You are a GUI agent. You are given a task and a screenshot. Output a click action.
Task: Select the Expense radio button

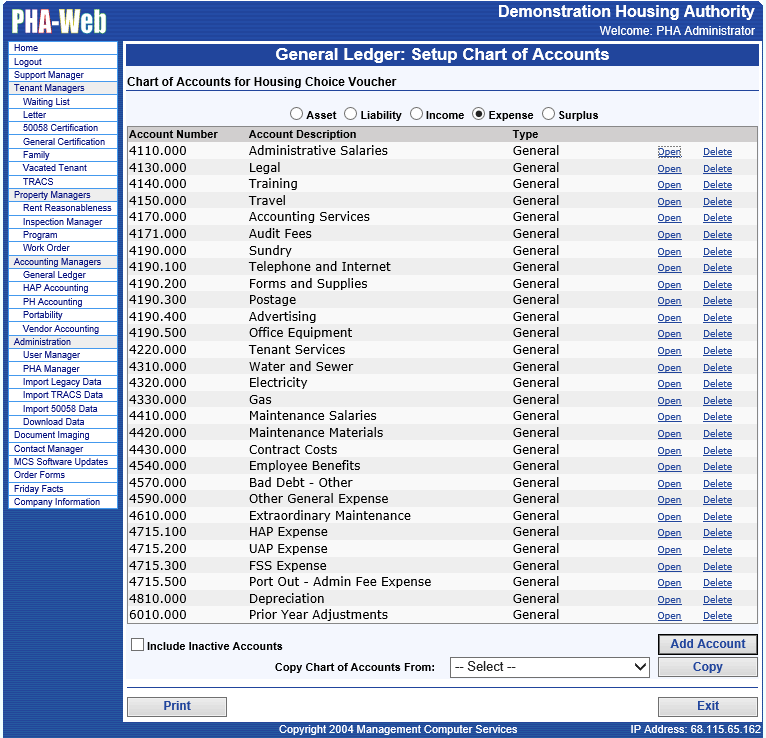[x=478, y=114]
